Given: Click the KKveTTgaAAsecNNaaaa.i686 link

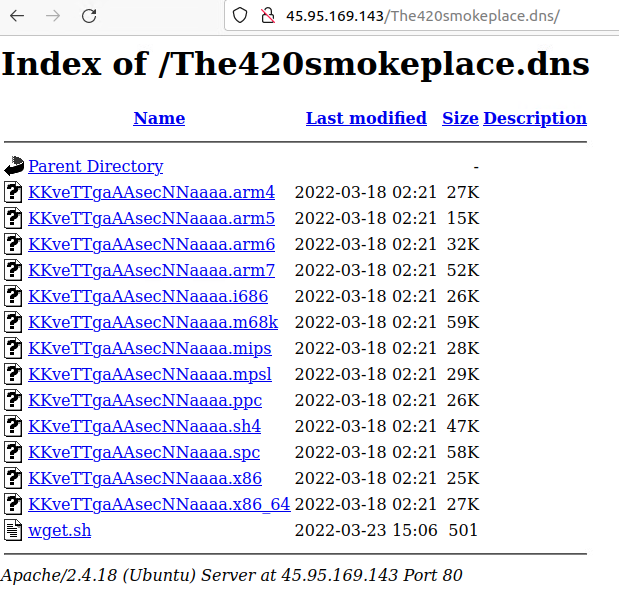Looking at the screenshot, I should point(148,296).
